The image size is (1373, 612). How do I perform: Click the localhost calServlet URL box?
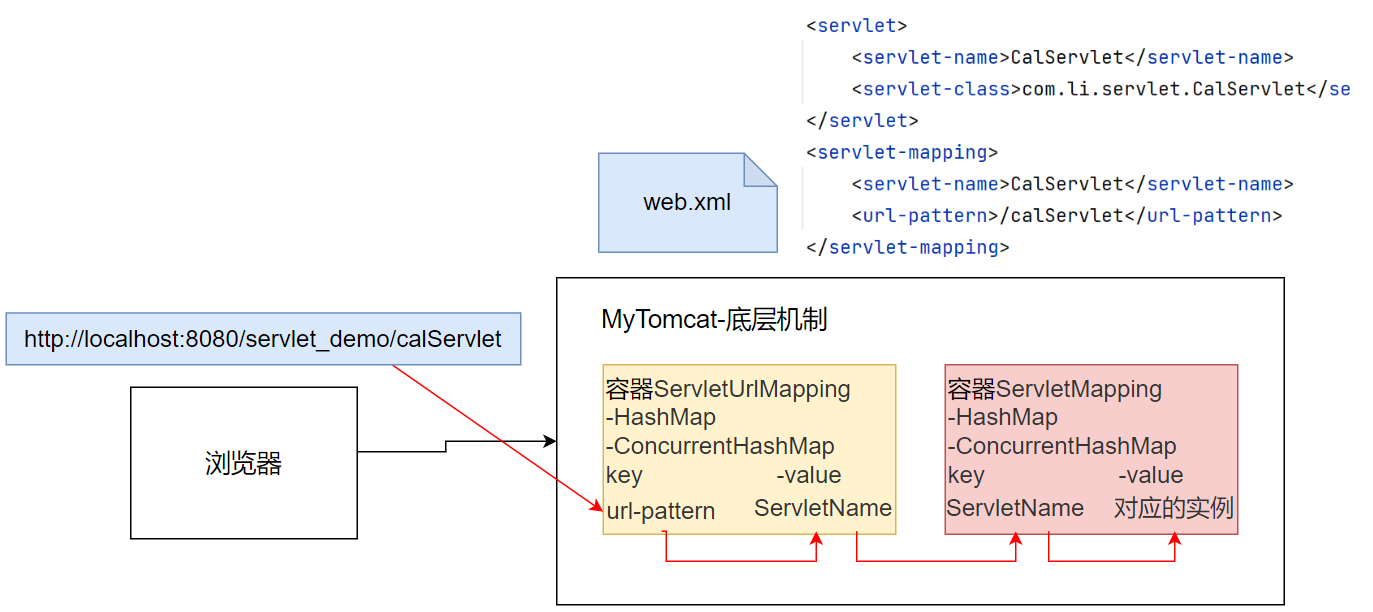click(x=263, y=339)
